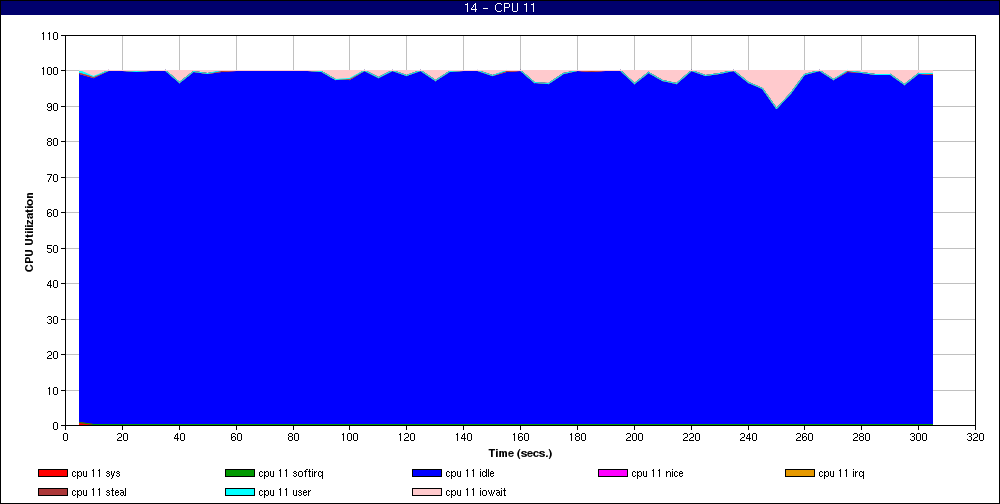Select the 'cpu 11 user' legend label
Screen dimensions: 1000x504
click(x=284, y=493)
